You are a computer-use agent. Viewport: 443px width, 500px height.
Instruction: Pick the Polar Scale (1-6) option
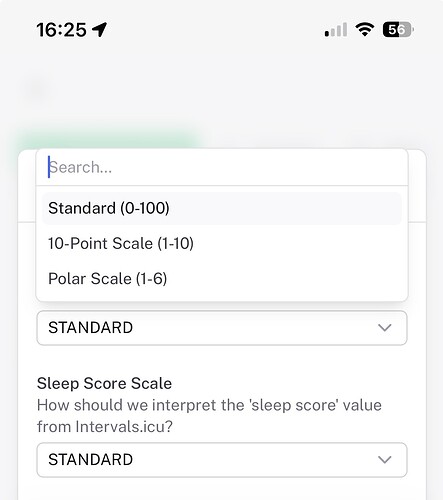[x=222, y=279]
